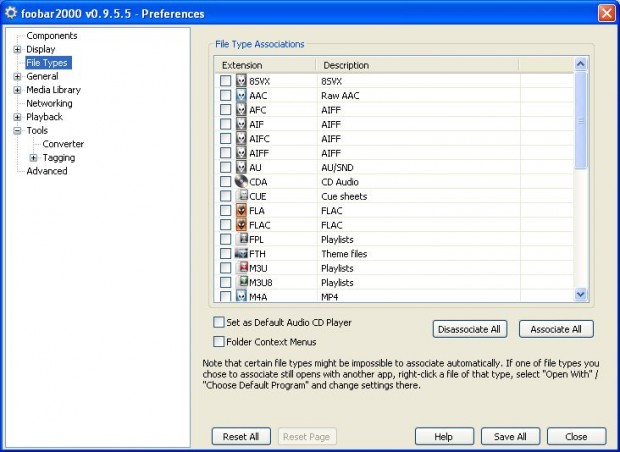Click the file list scrollbar thumb

[x=580, y=120]
